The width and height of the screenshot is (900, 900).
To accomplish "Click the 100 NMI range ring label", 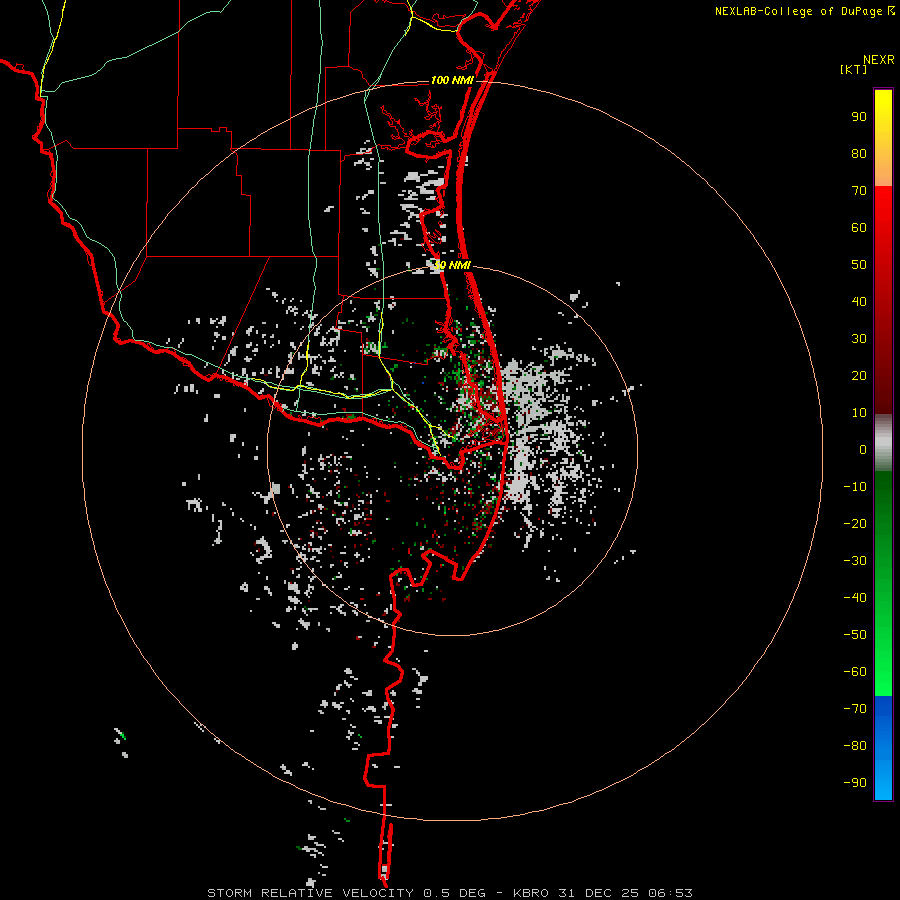I will (x=452, y=80).
